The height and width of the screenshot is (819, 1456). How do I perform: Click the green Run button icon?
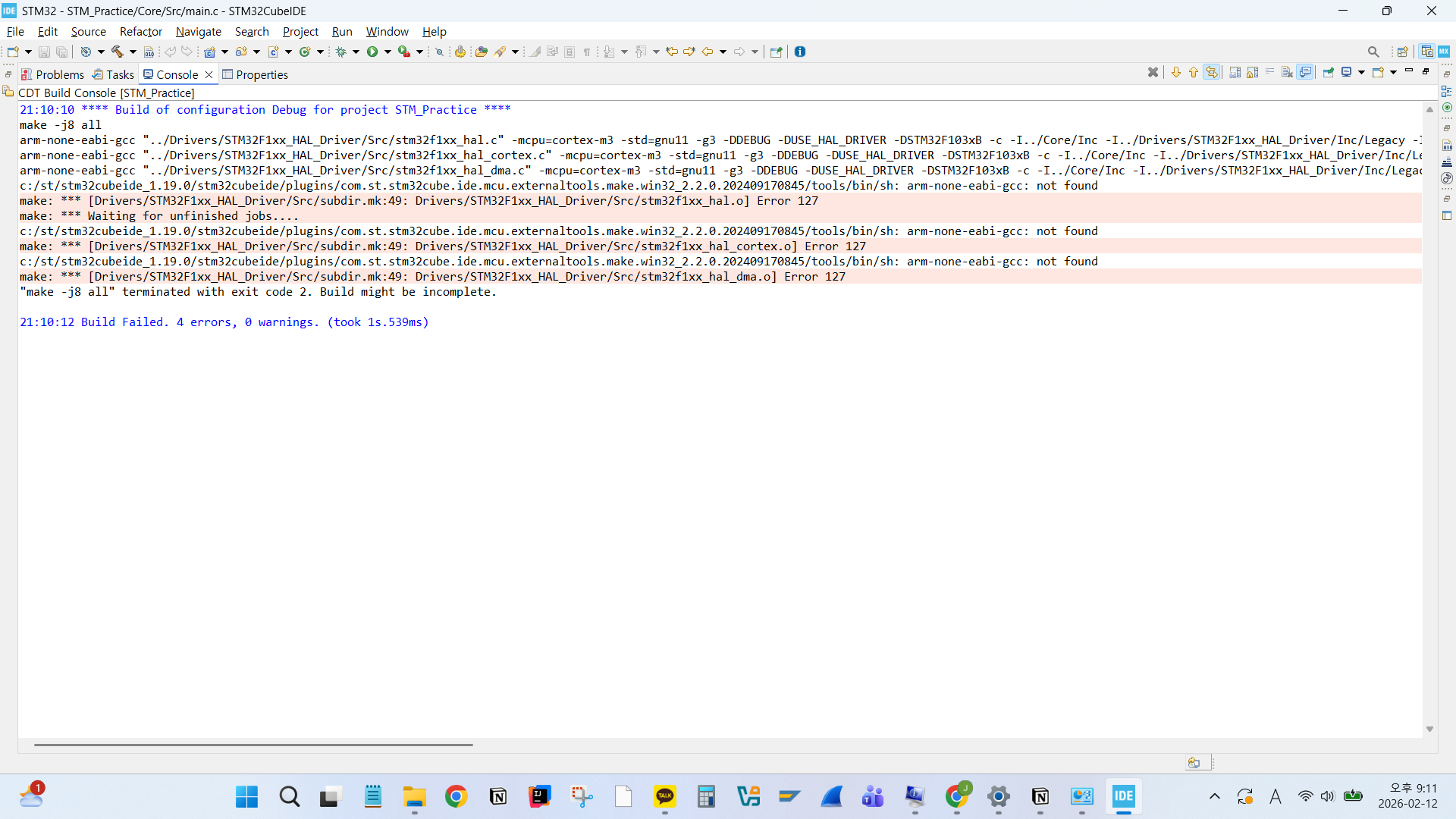coord(372,52)
